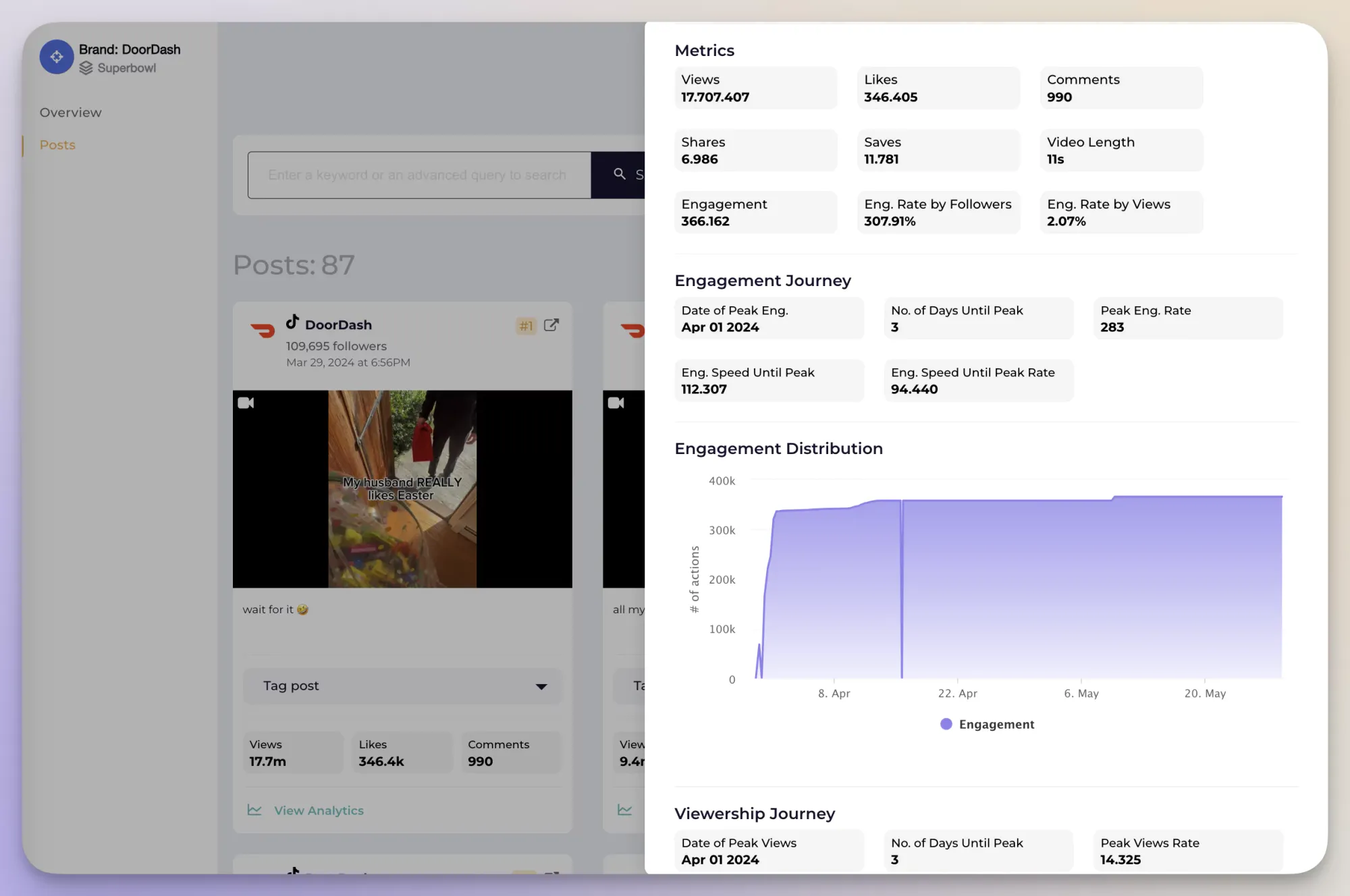Click Eng. Rate by Views 2.07% card

click(x=1121, y=213)
